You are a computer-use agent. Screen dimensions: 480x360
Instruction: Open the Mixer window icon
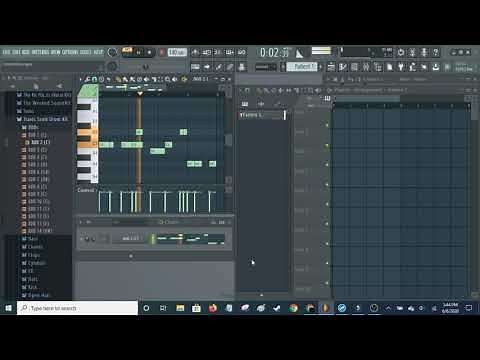[x=366, y=67]
